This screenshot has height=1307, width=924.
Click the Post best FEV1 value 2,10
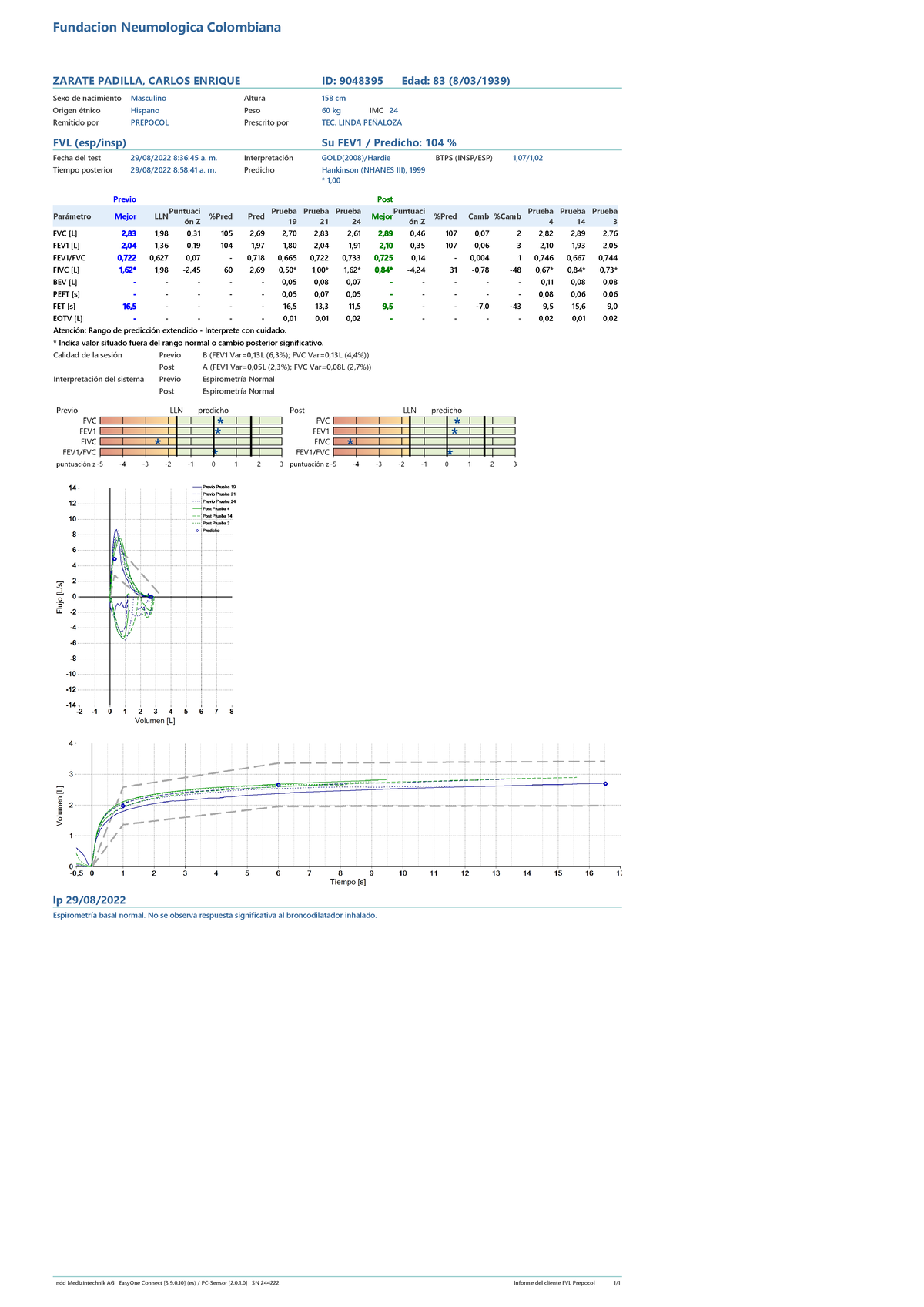[x=385, y=246]
